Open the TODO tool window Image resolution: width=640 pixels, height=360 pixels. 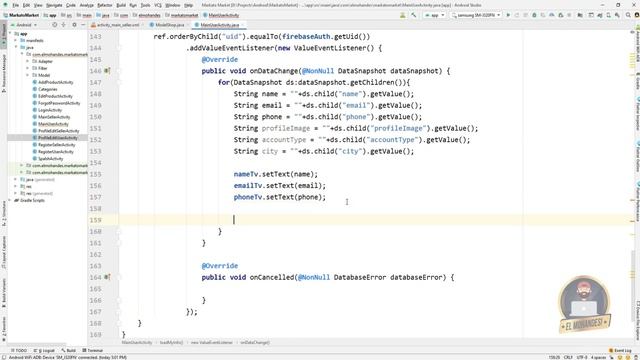point(19,350)
